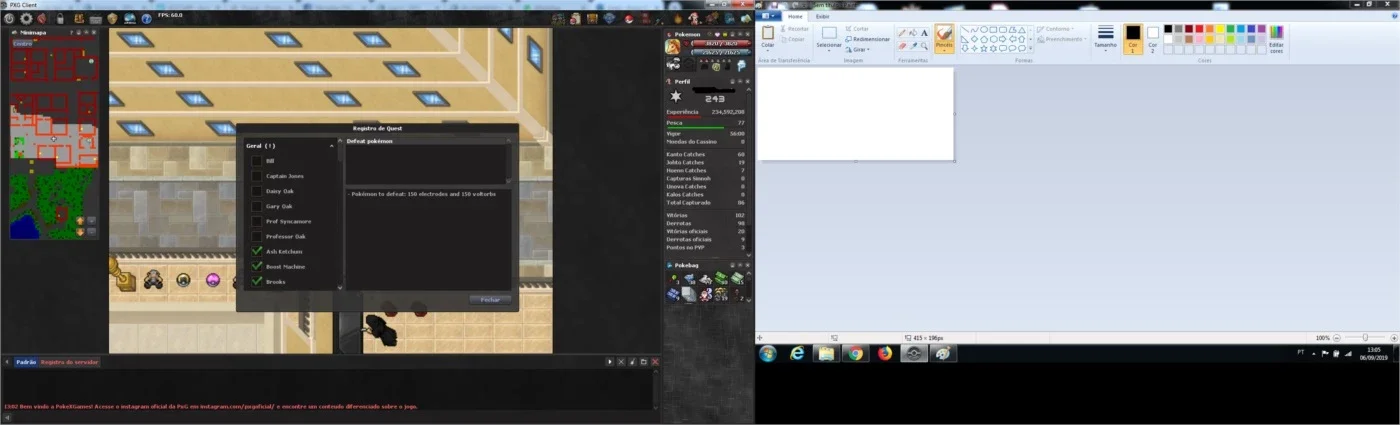
Task: Click the Paint white canvas
Action: tap(855, 113)
